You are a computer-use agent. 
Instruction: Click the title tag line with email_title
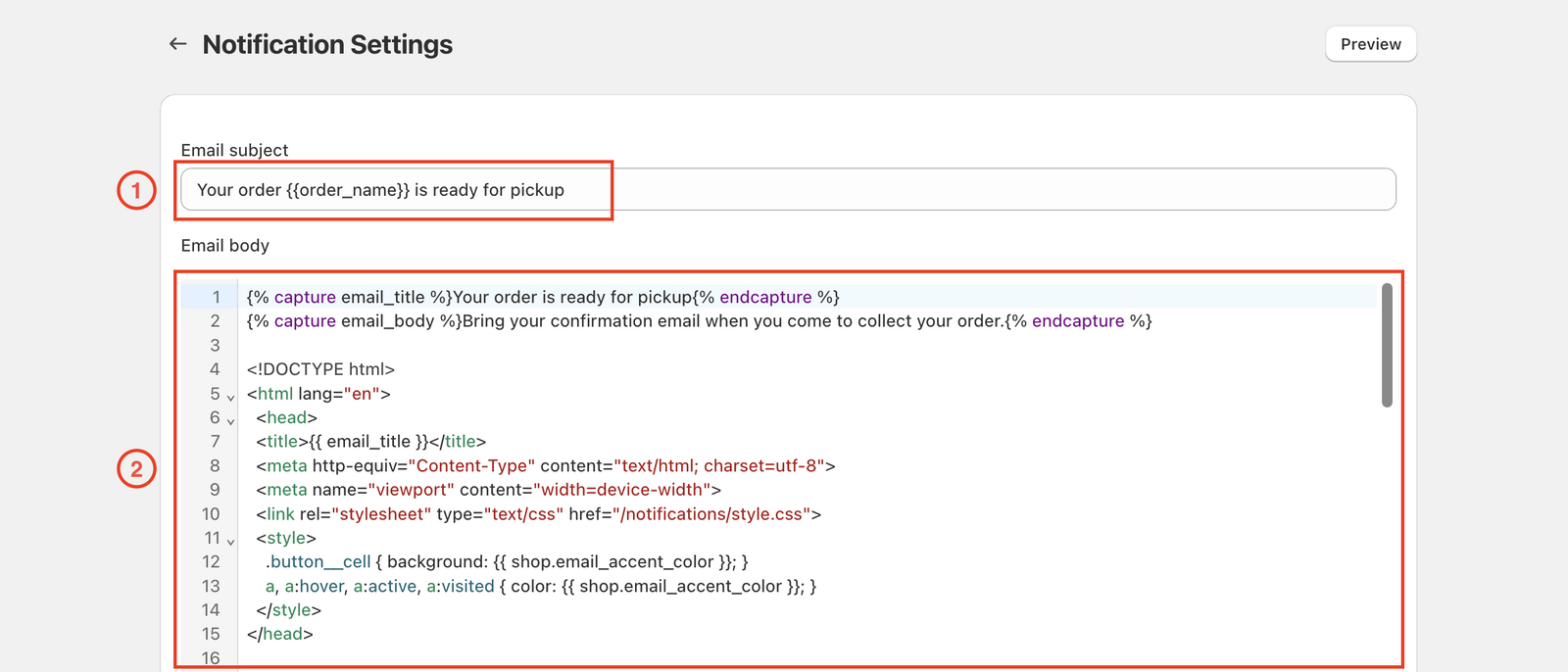(x=371, y=442)
